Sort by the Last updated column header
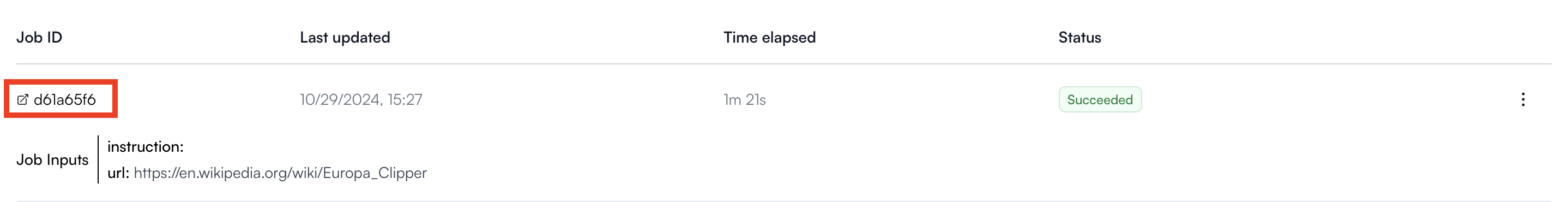This screenshot has height=202, width=1568. click(345, 37)
